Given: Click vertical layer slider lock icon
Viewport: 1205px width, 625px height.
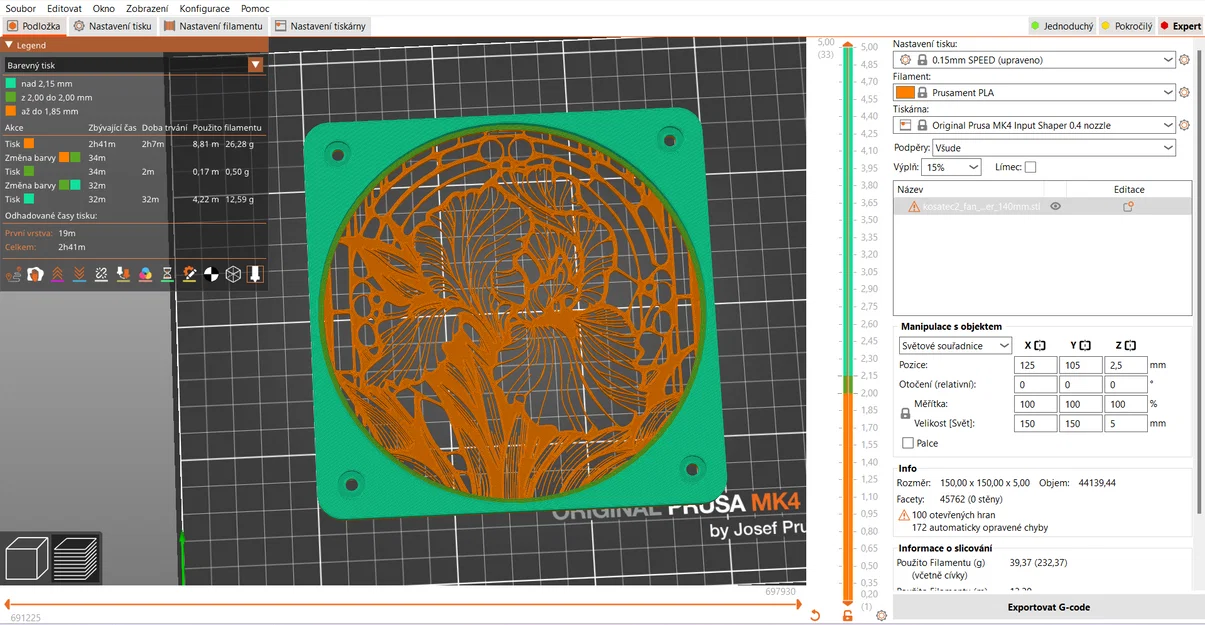Looking at the screenshot, I should [x=848, y=616].
